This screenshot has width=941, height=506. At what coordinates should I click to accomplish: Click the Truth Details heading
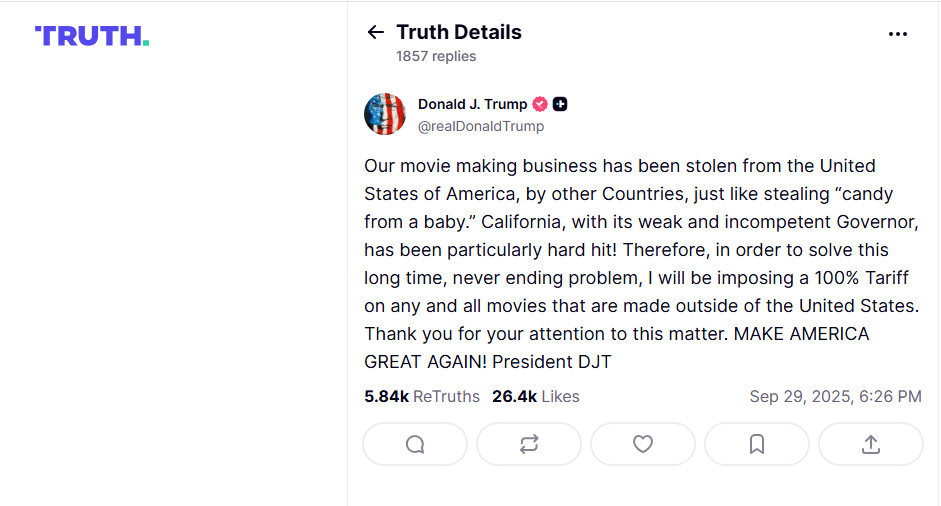coord(459,32)
